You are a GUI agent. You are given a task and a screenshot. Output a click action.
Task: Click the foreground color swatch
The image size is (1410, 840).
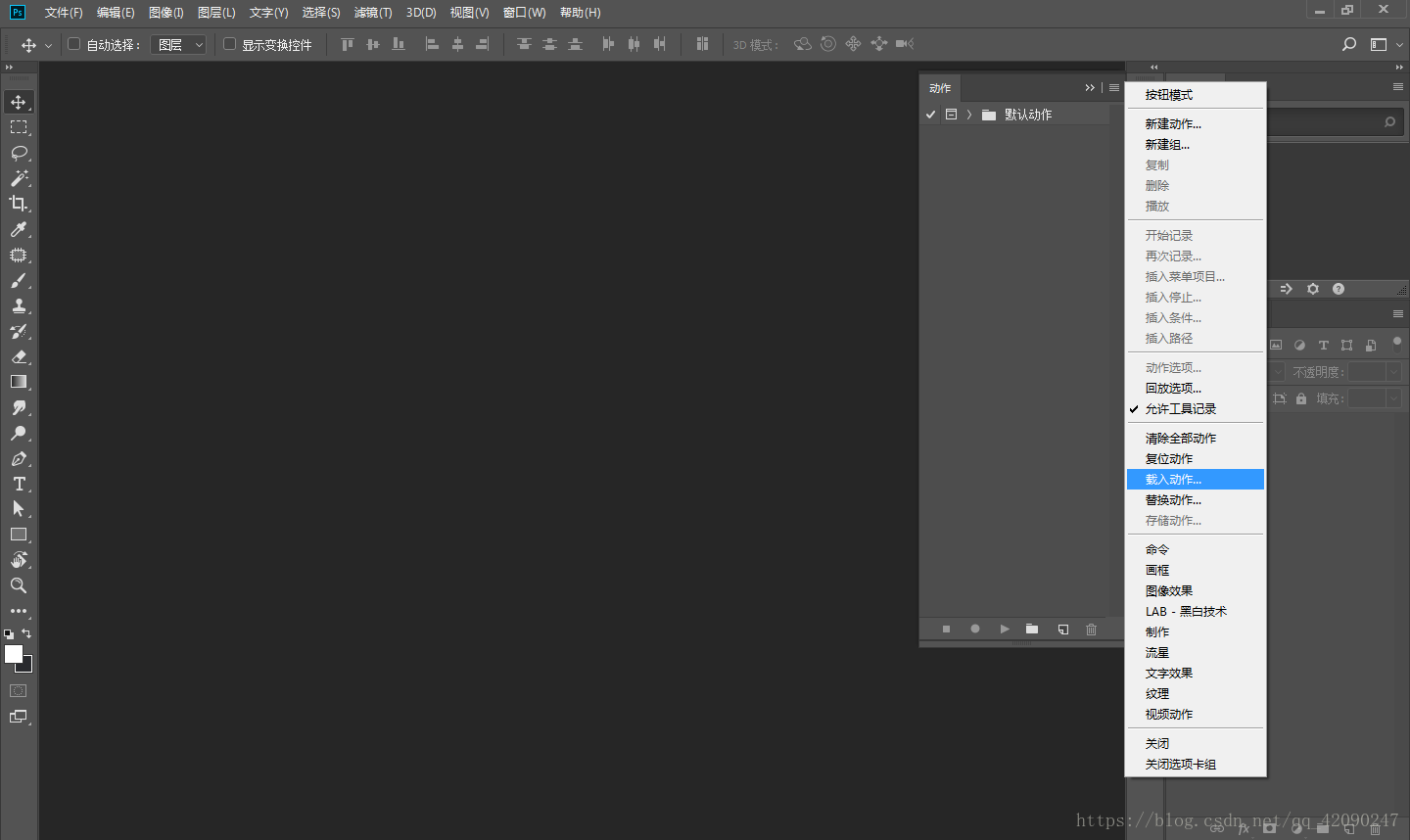click(x=13, y=654)
